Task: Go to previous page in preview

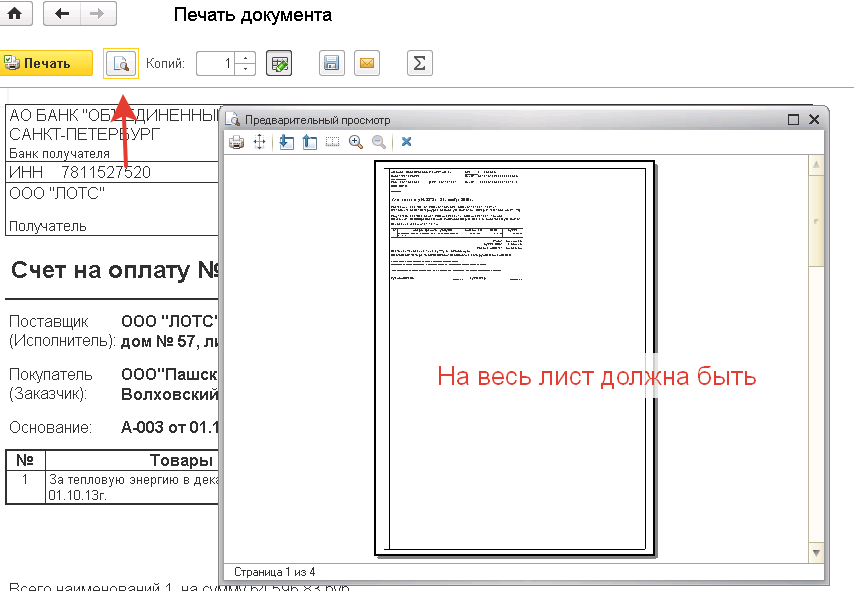Action: [310, 142]
